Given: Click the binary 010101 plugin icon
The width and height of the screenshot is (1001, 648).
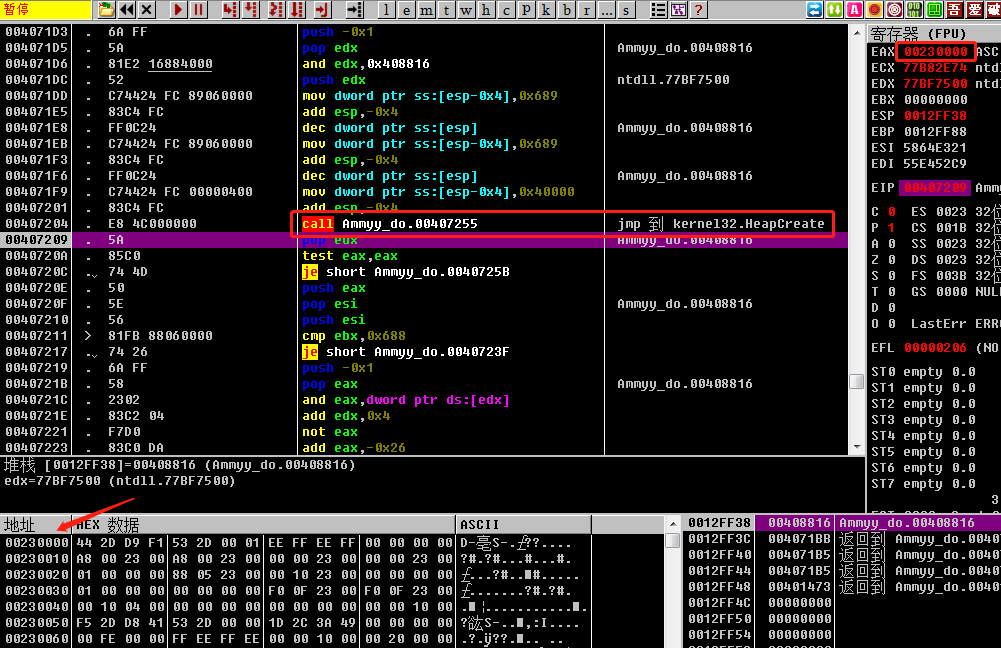Looking at the screenshot, I should (x=914, y=10).
